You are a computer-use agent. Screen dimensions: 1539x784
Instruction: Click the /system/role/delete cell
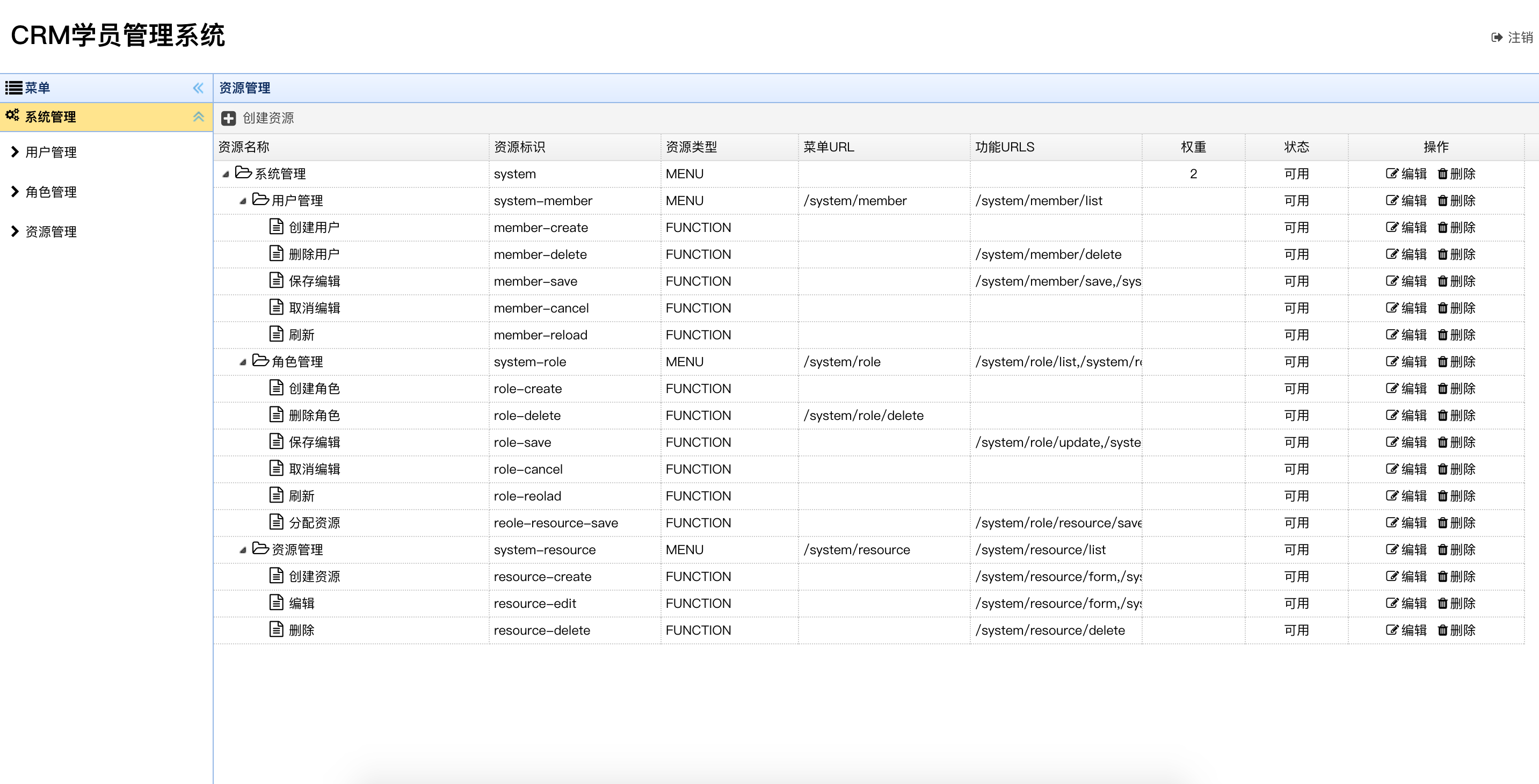tap(884, 415)
